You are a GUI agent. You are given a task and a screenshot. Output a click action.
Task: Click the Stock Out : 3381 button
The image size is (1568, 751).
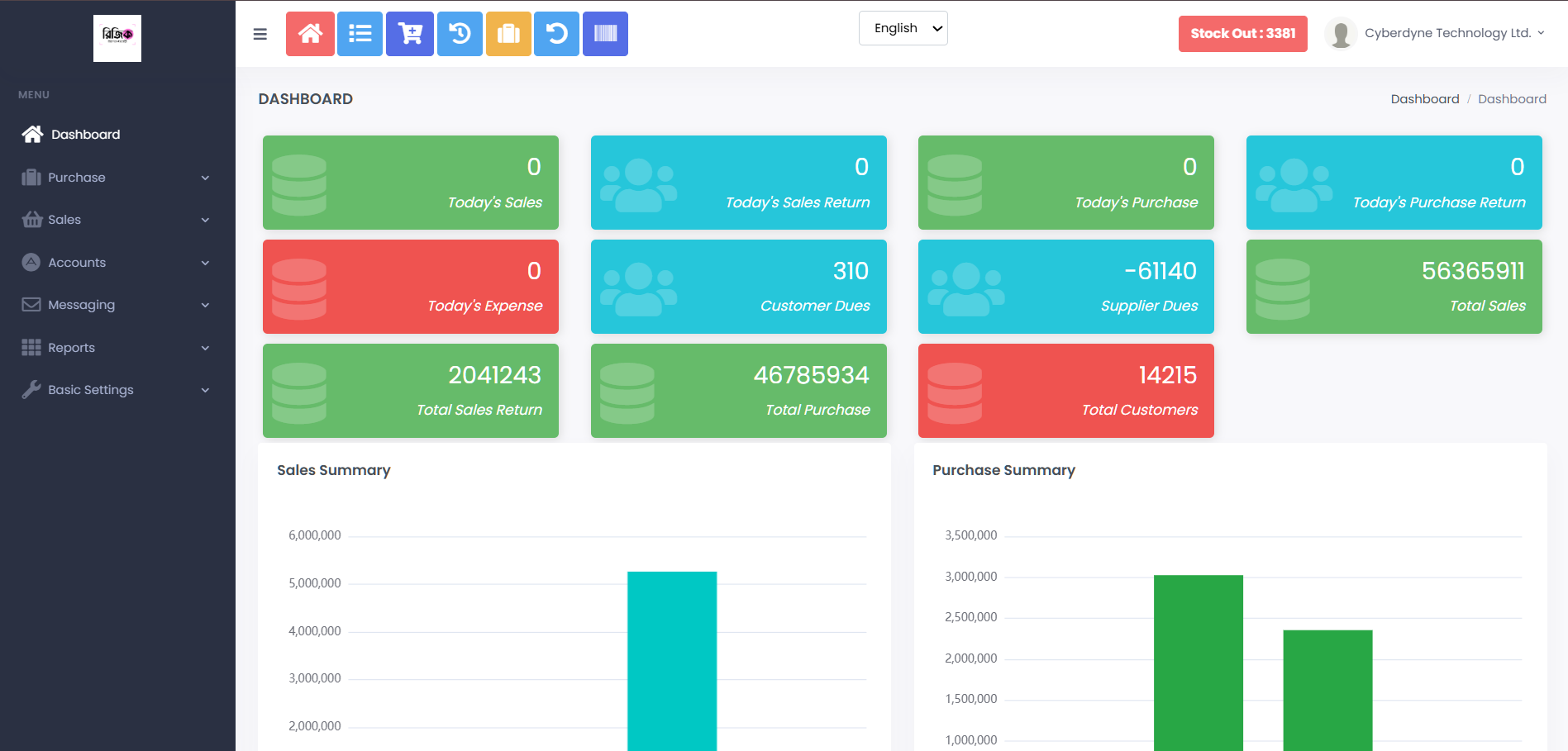[1242, 34]
